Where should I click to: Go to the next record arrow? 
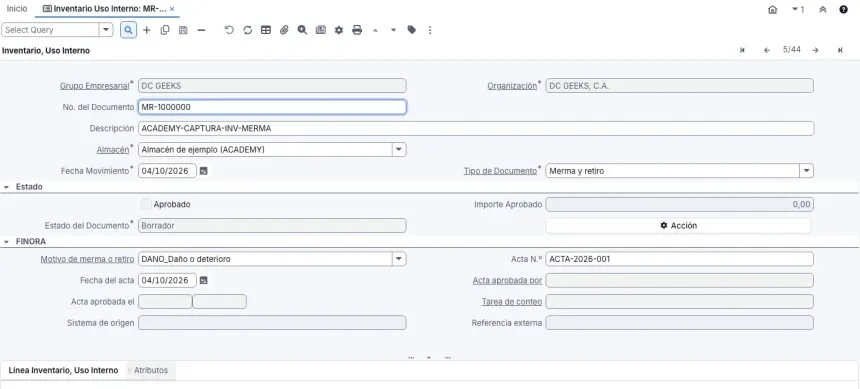pyautogui.click(x=816, y=50)
